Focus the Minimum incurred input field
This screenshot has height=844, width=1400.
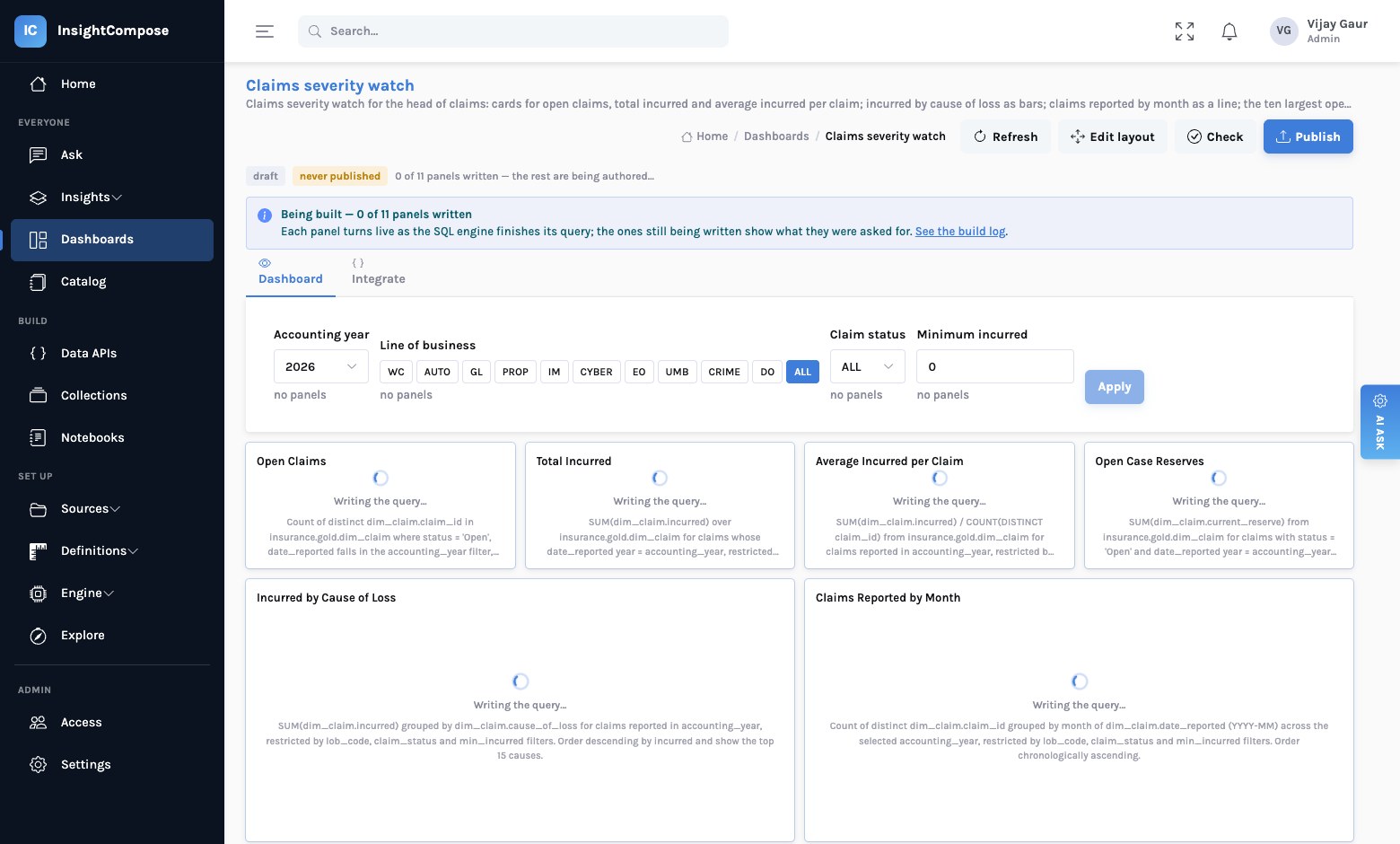[x=995, y=366]
